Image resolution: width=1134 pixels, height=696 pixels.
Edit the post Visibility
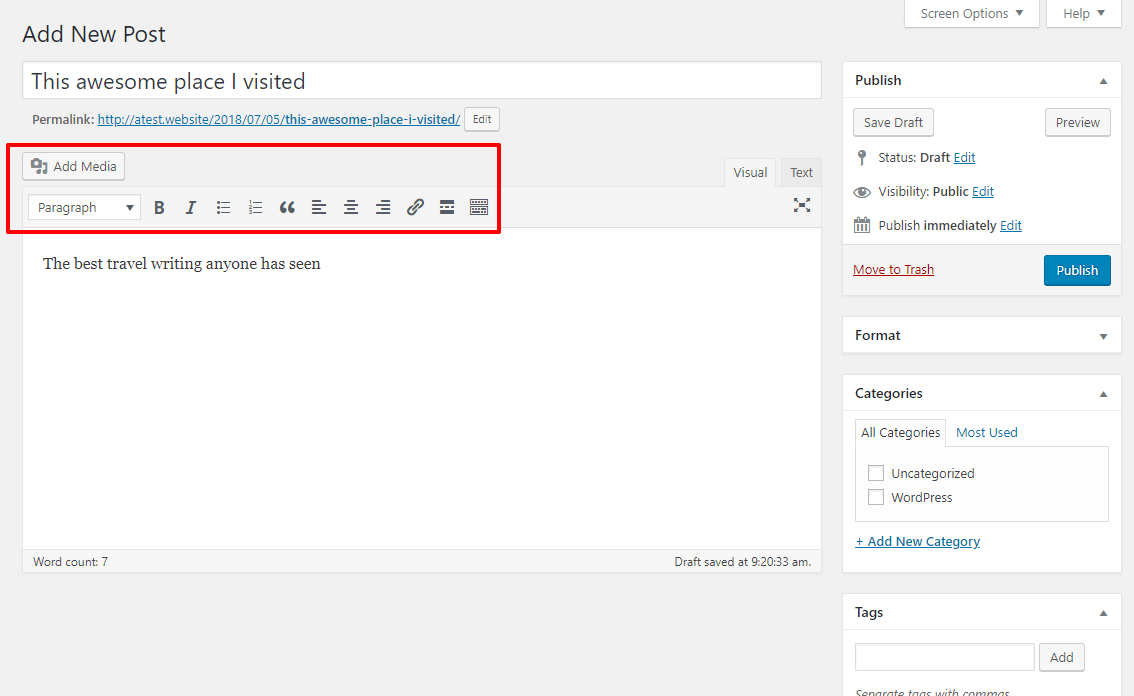pos(983,192)
